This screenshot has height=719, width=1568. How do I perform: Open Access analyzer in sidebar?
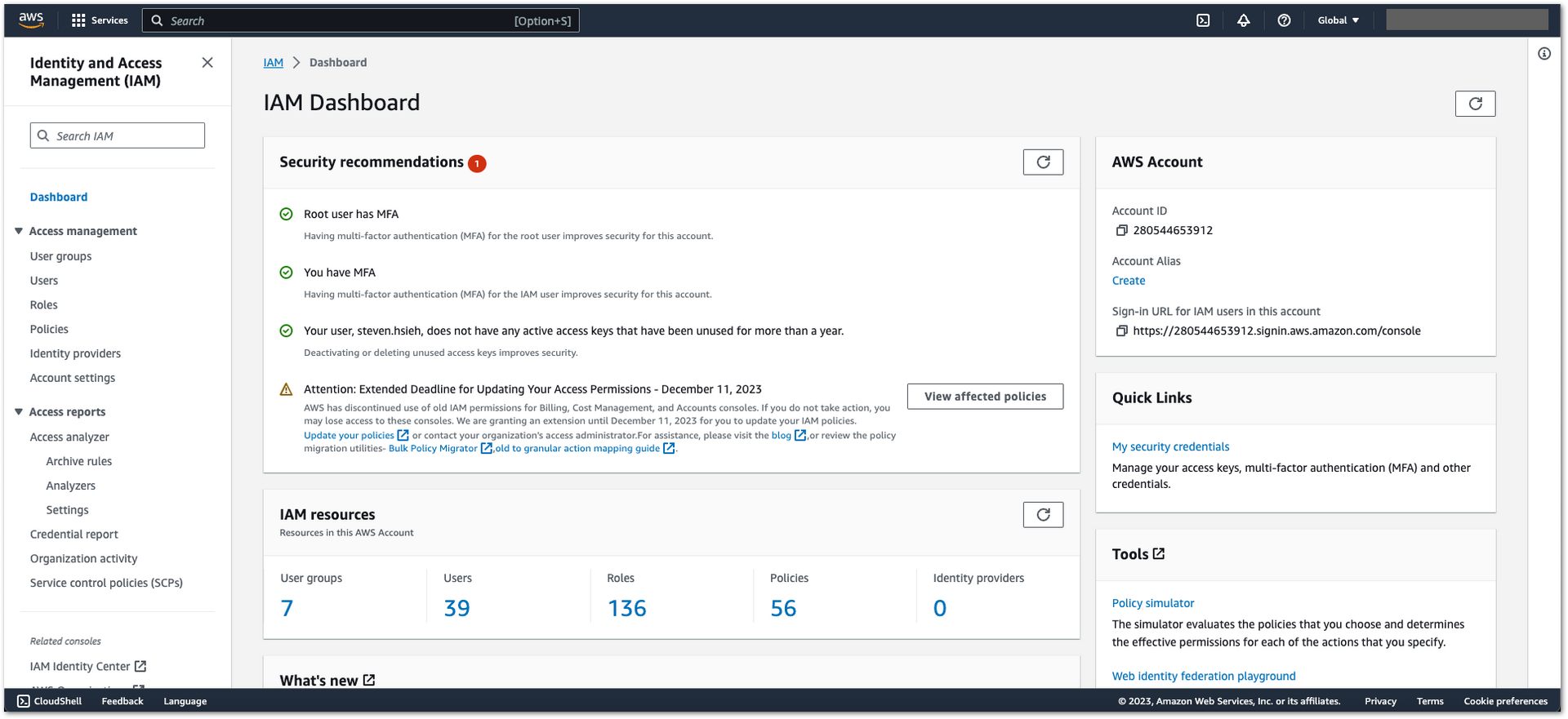pos(69,437)
